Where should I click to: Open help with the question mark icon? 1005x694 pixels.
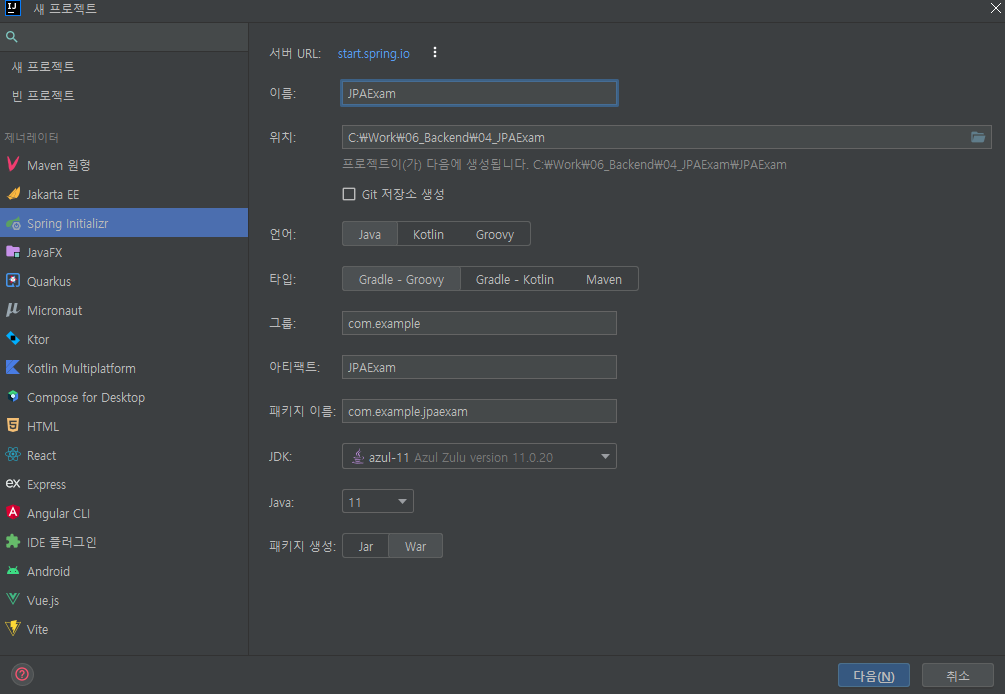coord(22,674)
